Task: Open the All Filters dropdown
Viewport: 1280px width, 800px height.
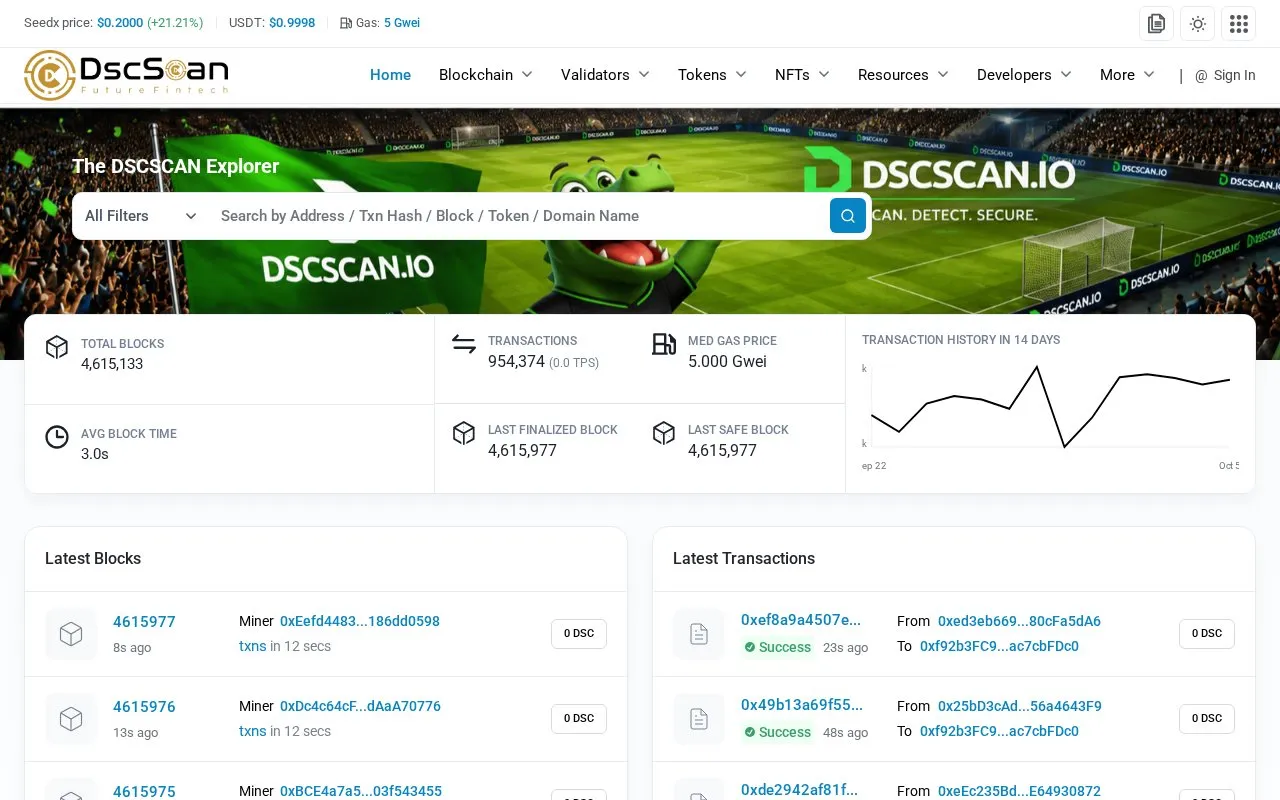Action: [x=140, y=216]
